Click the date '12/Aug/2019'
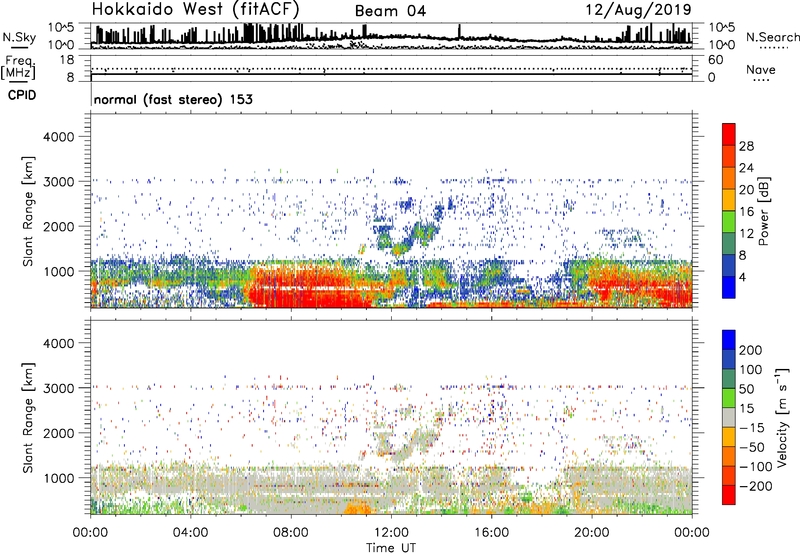Screen dimensions: 800x554 tap(638, 9)
